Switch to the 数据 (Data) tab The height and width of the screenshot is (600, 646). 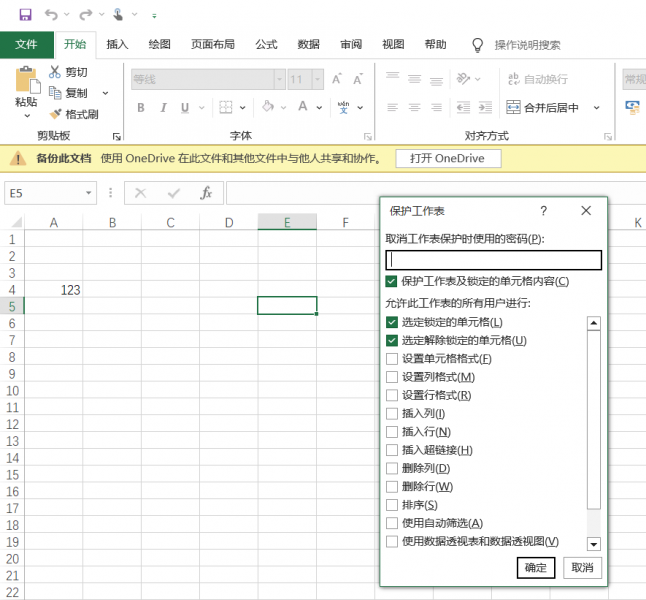(x=309, y=45)
